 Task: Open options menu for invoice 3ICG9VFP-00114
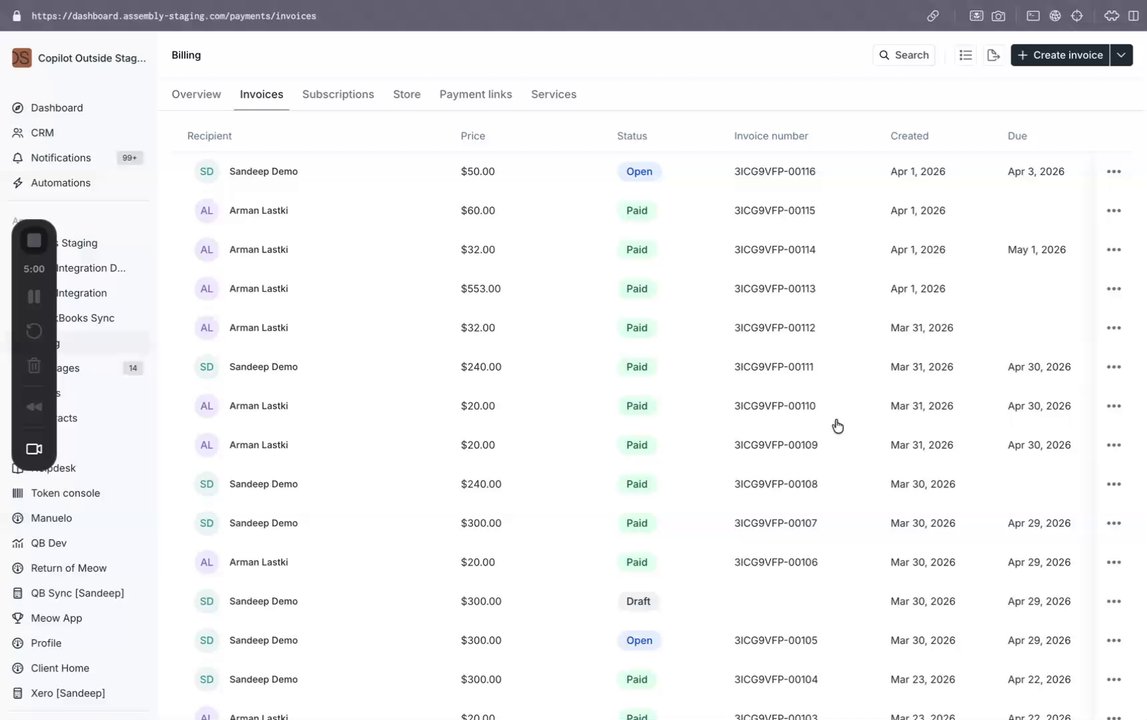pyautogui.click(x=1113, y=250)
